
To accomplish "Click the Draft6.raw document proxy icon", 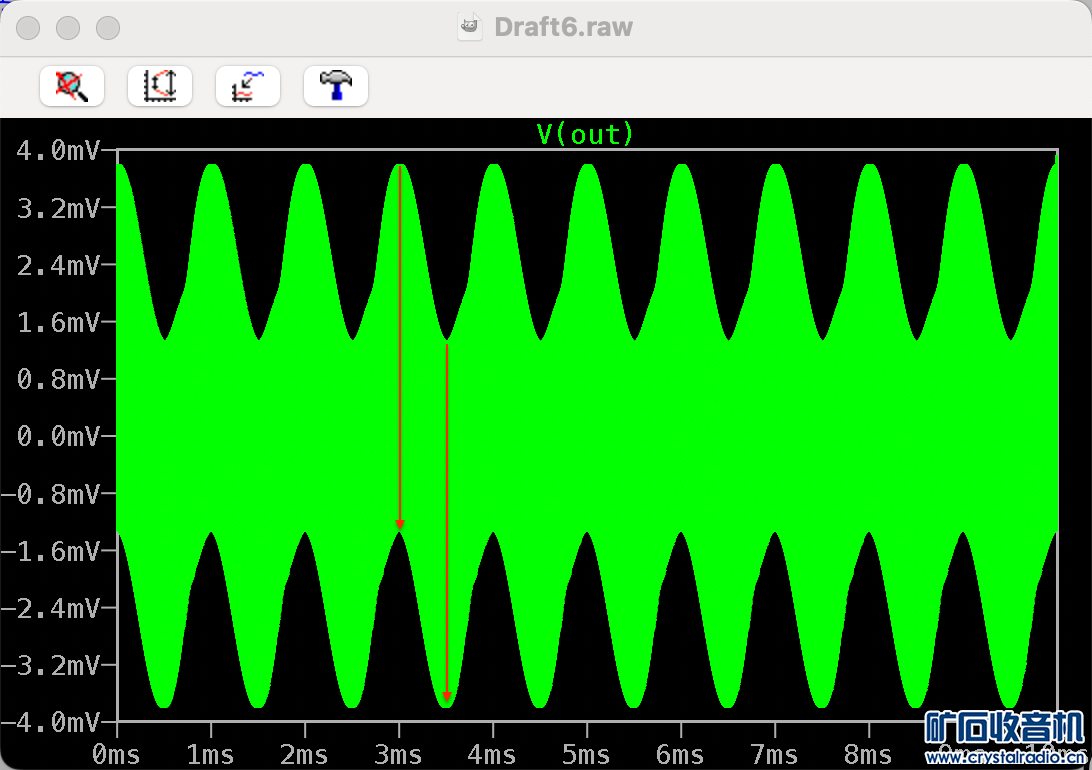I will click(471, 27).
